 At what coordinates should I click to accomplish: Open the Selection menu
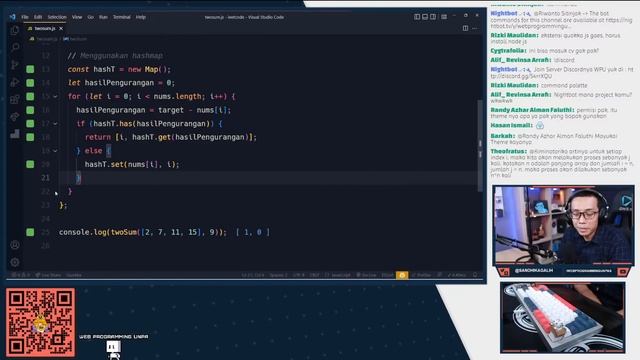57,17
